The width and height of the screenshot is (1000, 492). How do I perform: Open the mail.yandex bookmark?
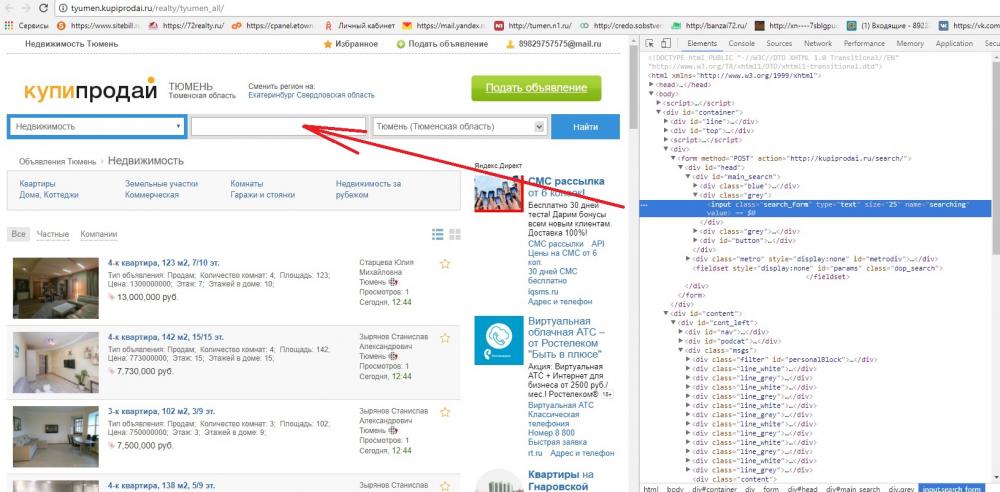tap(444, 26)
